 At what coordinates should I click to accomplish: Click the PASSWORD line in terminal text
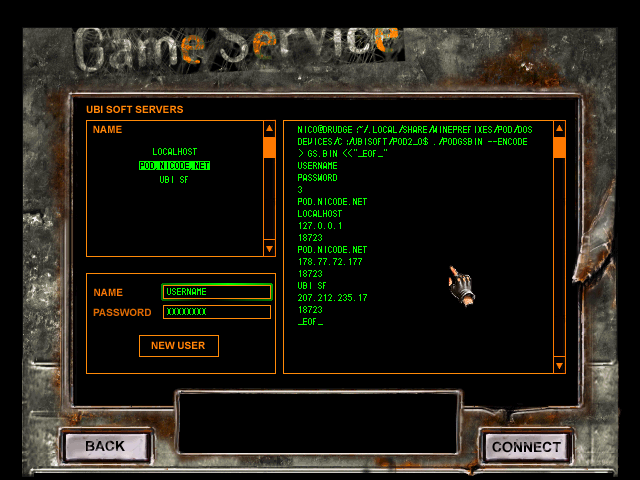pos(317,178)
